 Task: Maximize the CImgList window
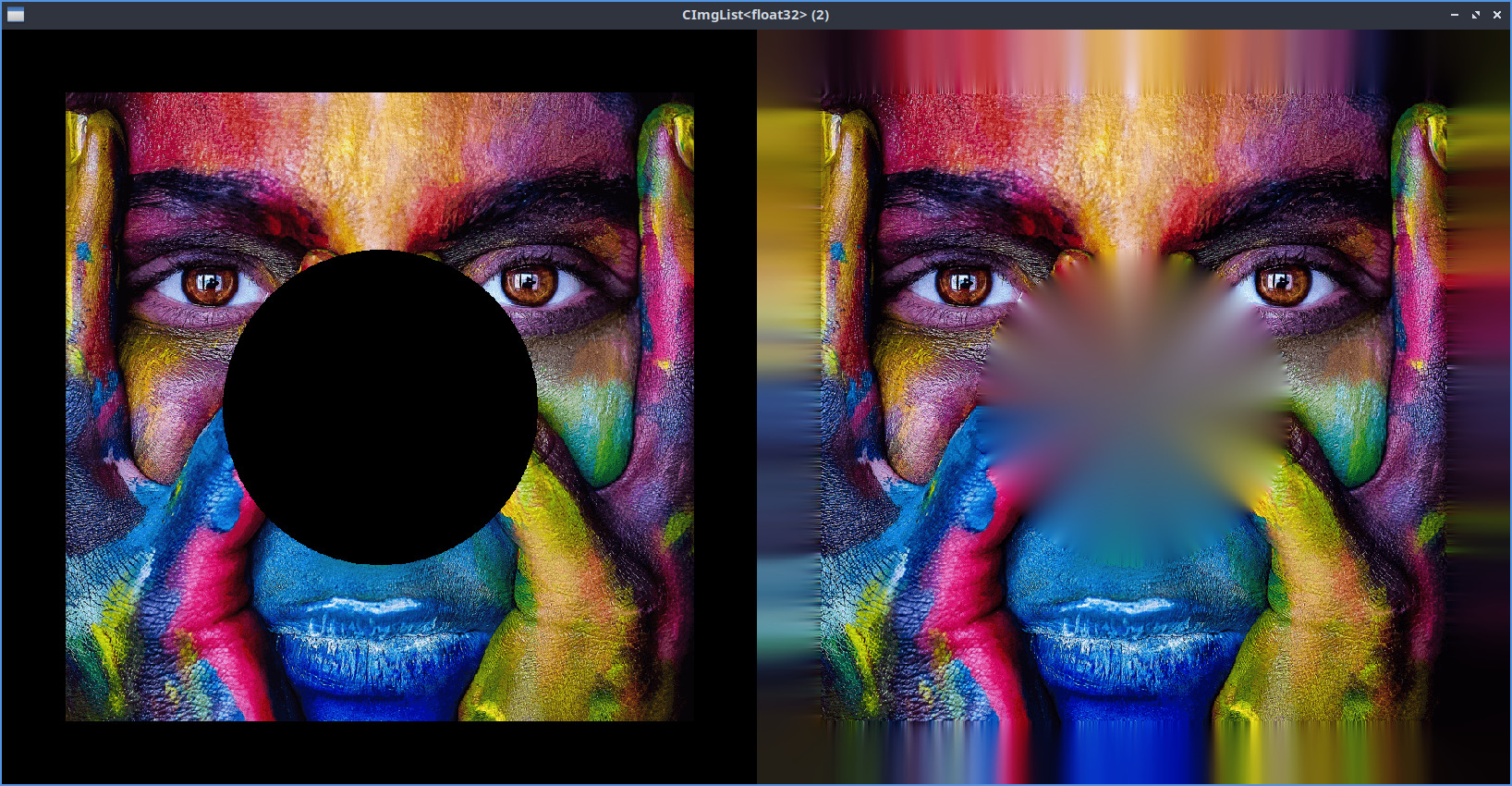pyautogui.click(x=1476, y=15)
